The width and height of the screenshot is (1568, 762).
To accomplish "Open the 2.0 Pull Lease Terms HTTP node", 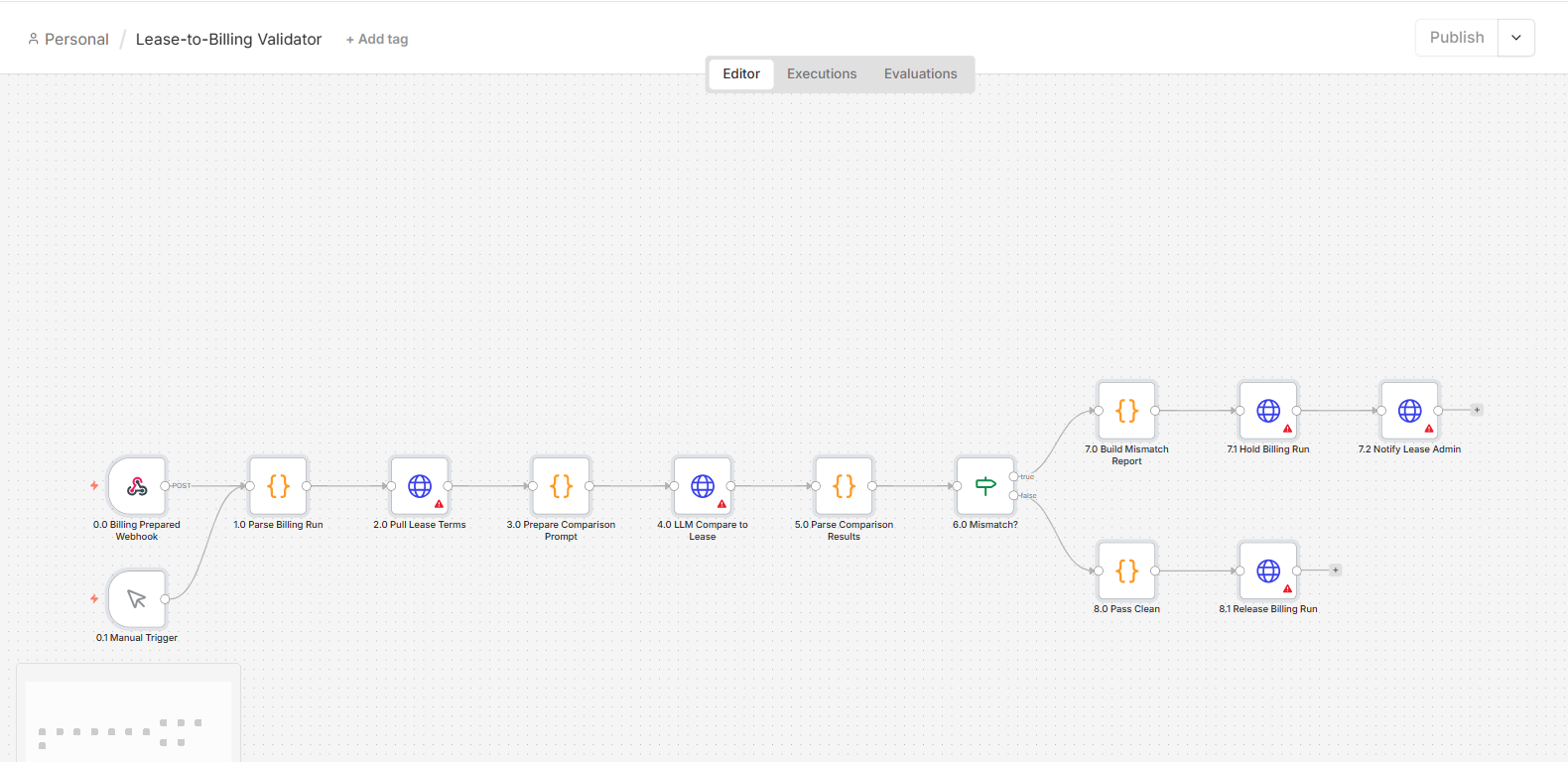I will click(x=420, y=486).
